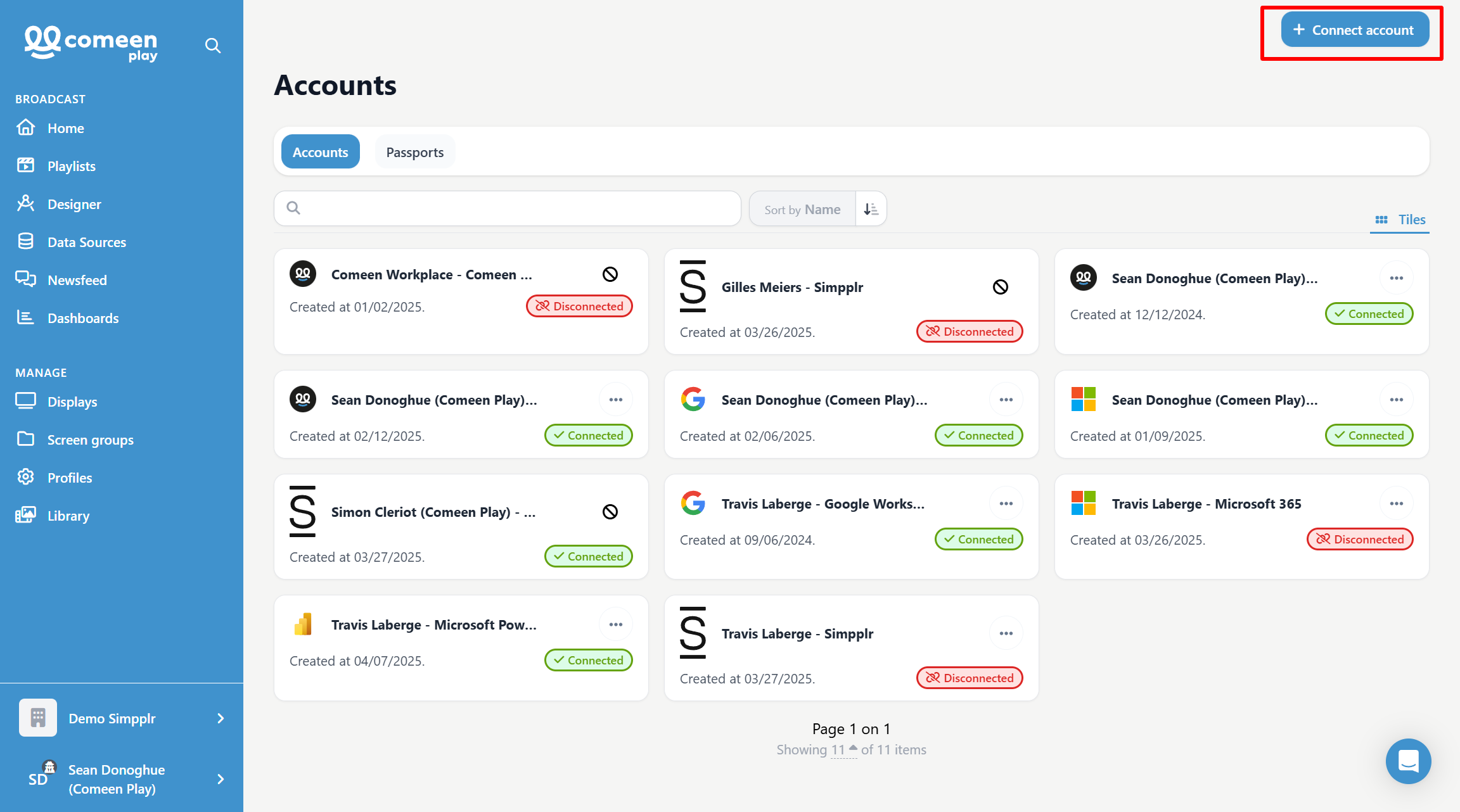Toggle the sort order direction icon

coord(871,209)
